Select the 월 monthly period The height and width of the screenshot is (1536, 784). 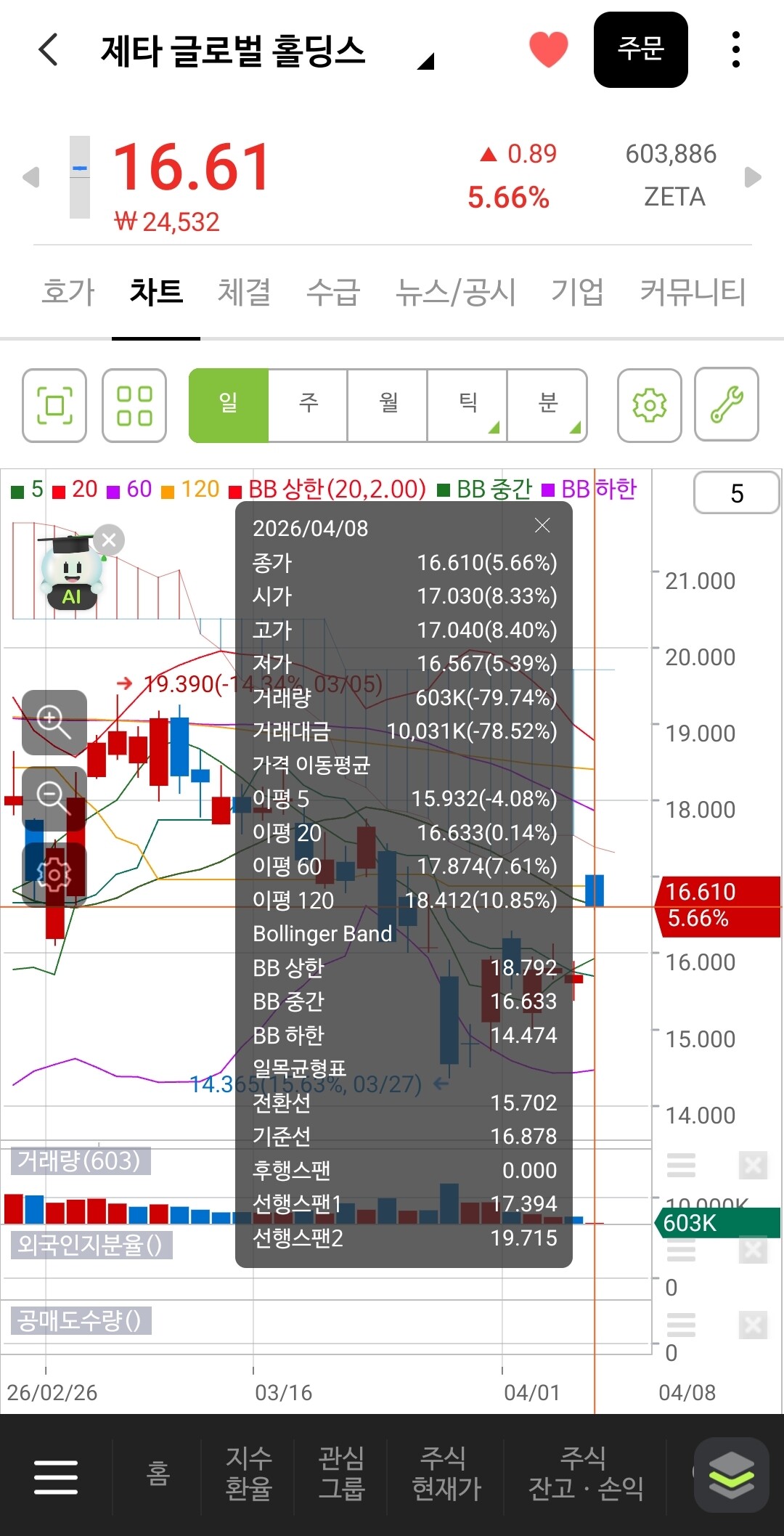(x=388, y=405)
